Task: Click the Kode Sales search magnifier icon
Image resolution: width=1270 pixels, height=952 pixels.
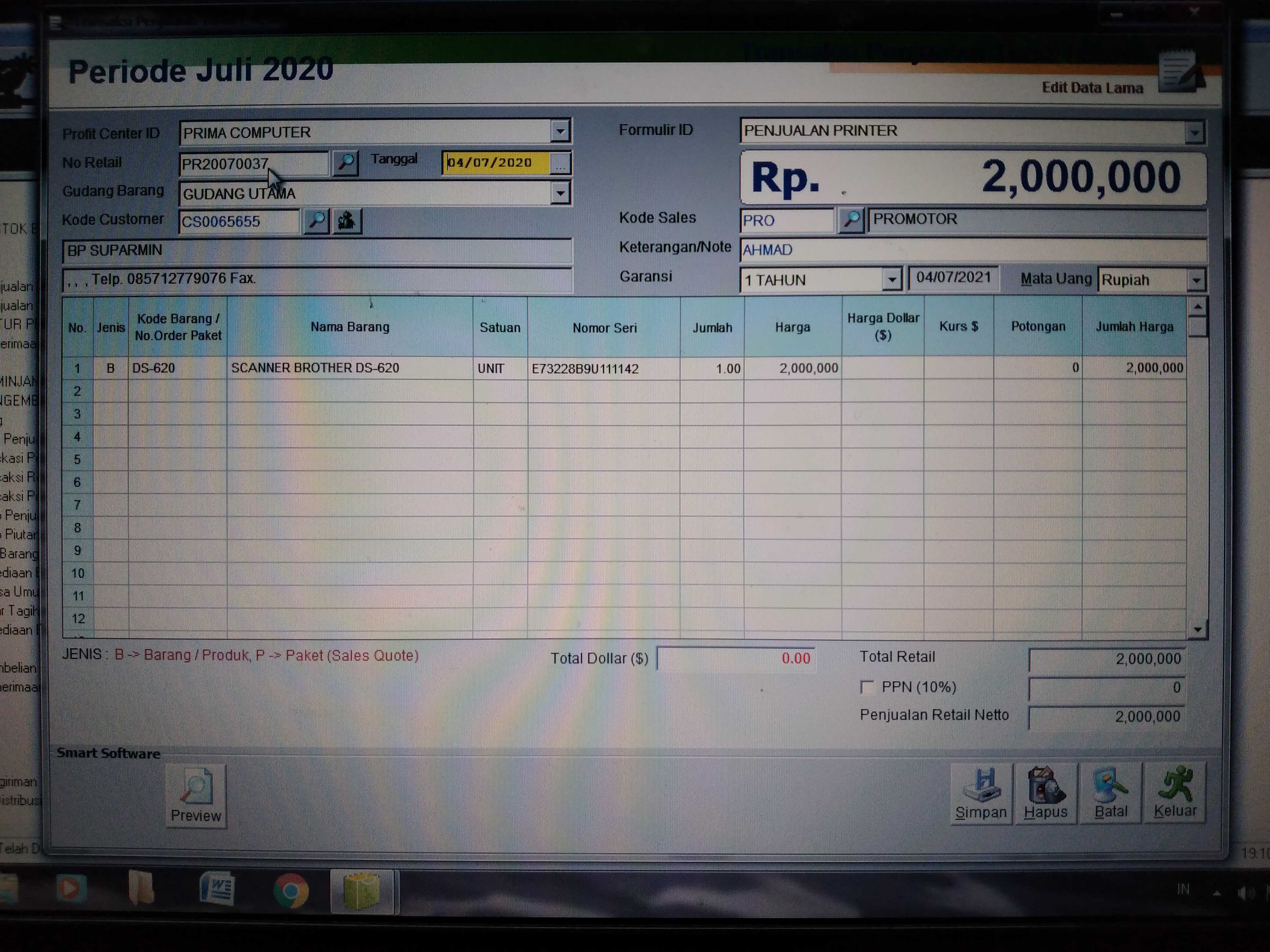Action: click(851, 220)
